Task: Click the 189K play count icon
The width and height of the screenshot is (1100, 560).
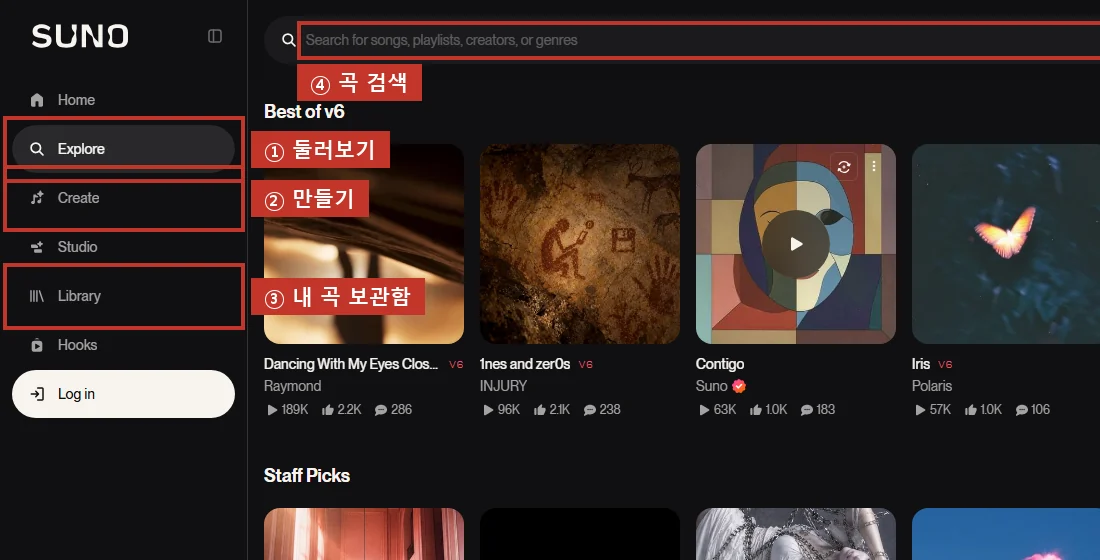Action: (272, 410)
